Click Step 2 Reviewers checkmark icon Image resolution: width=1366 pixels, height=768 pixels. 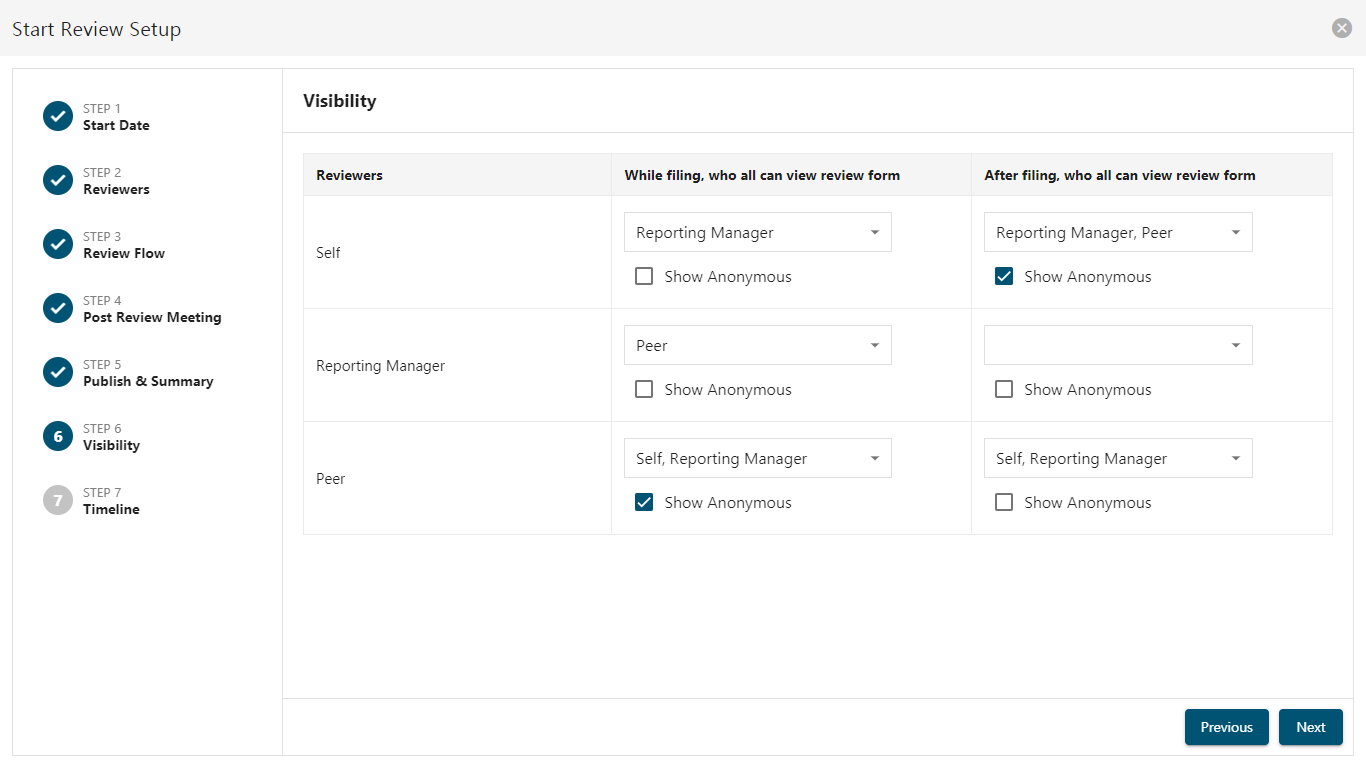coord(58,180)
